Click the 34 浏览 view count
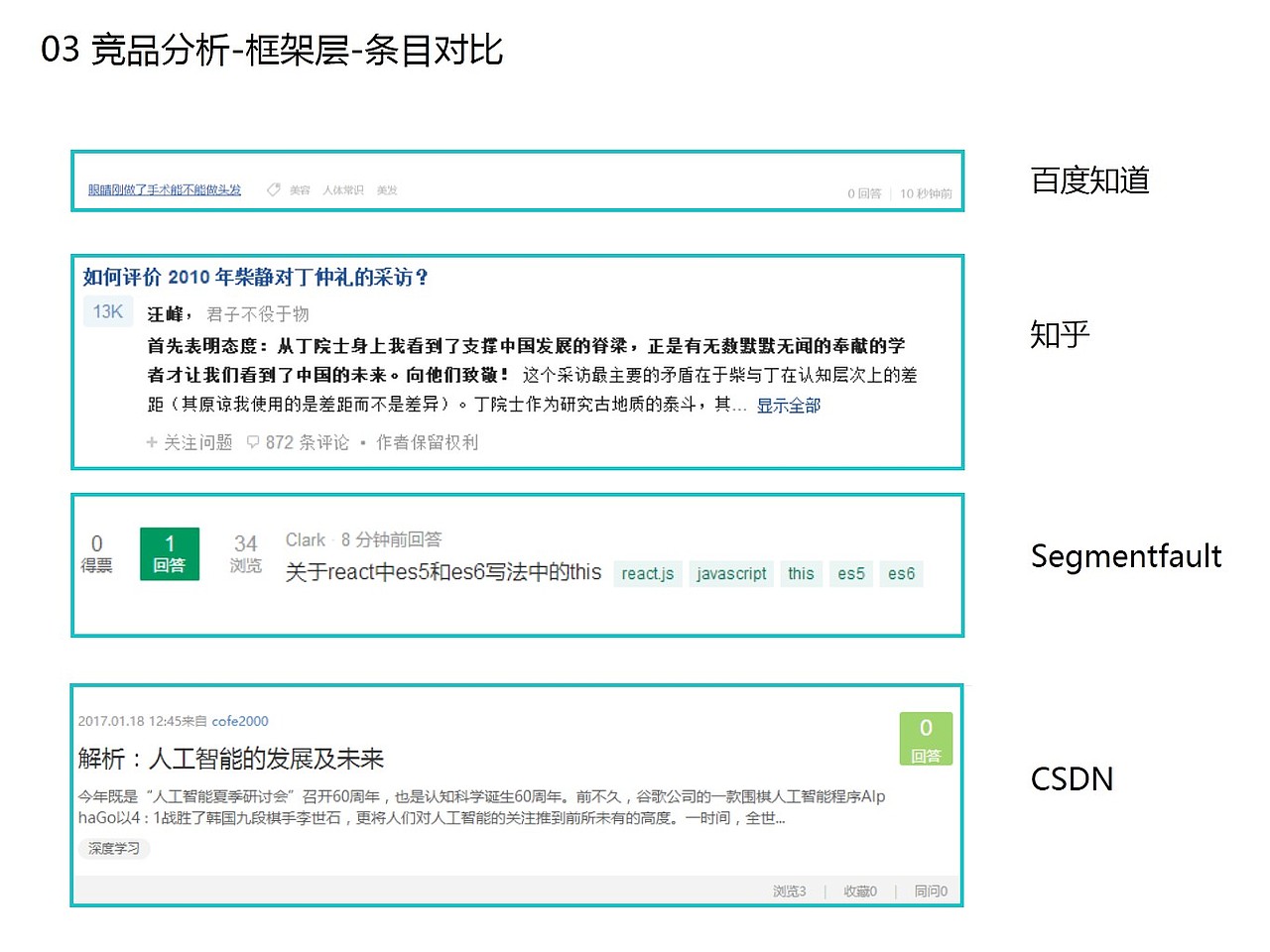The height and width of the screenshot is (952, 1270). click(245, 553)
